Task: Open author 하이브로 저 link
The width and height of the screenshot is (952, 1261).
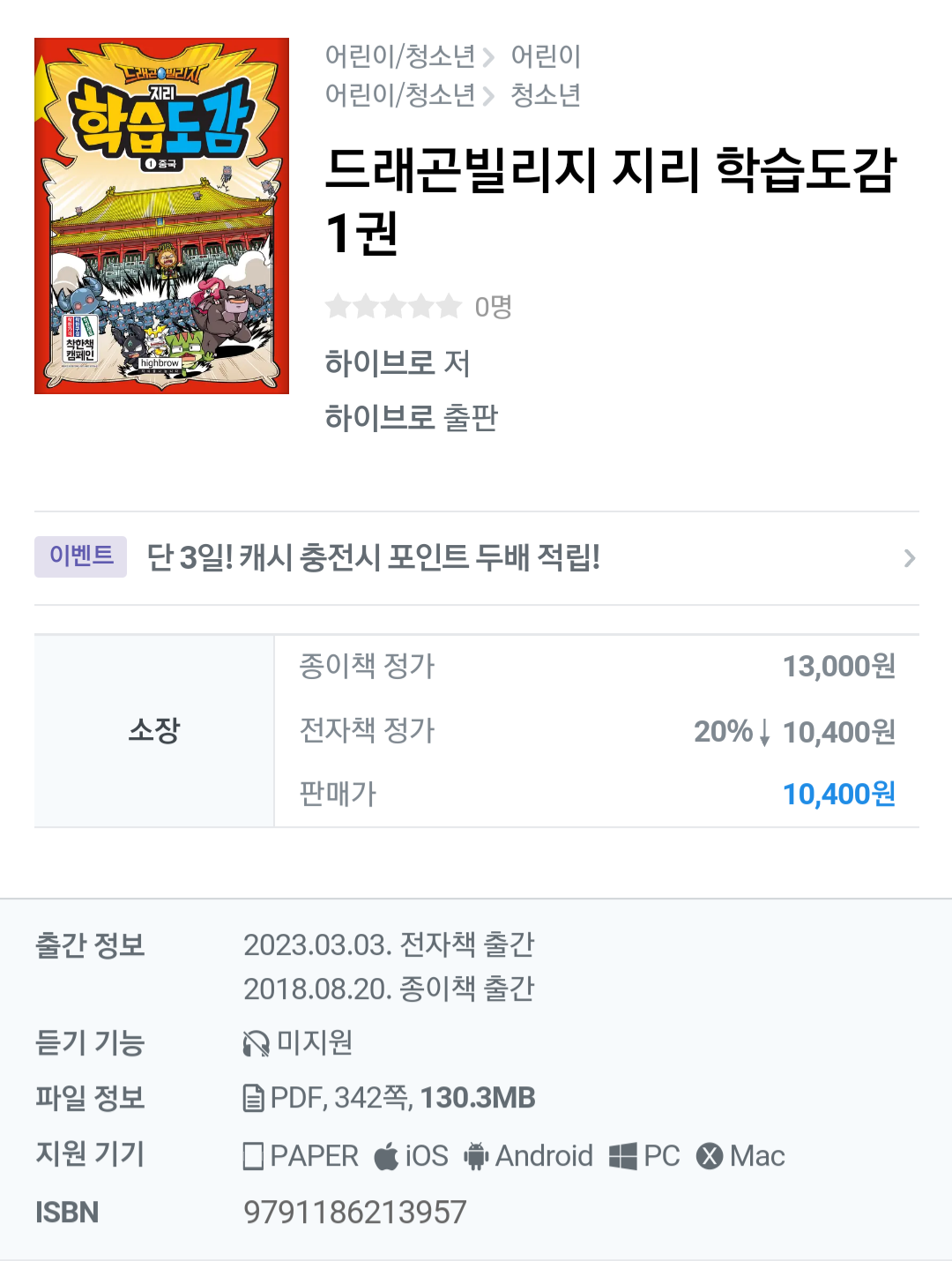Action: pos(398,363)
